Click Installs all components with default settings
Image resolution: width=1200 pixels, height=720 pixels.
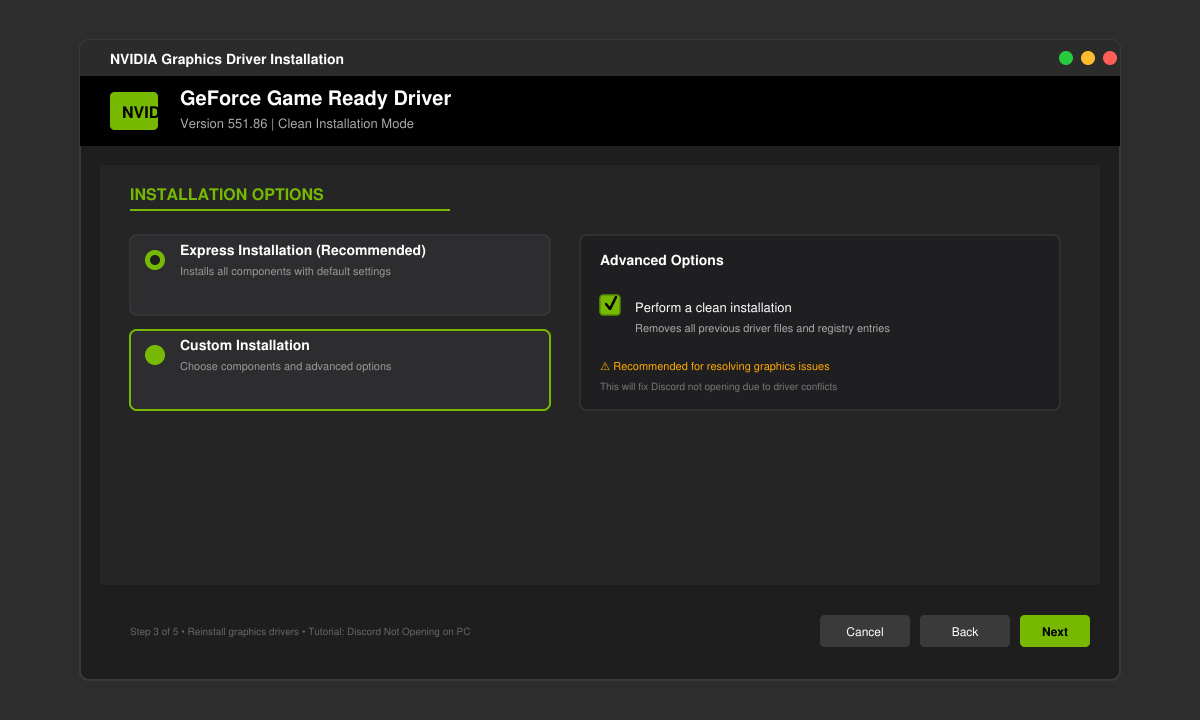click(x=285, y=271)
